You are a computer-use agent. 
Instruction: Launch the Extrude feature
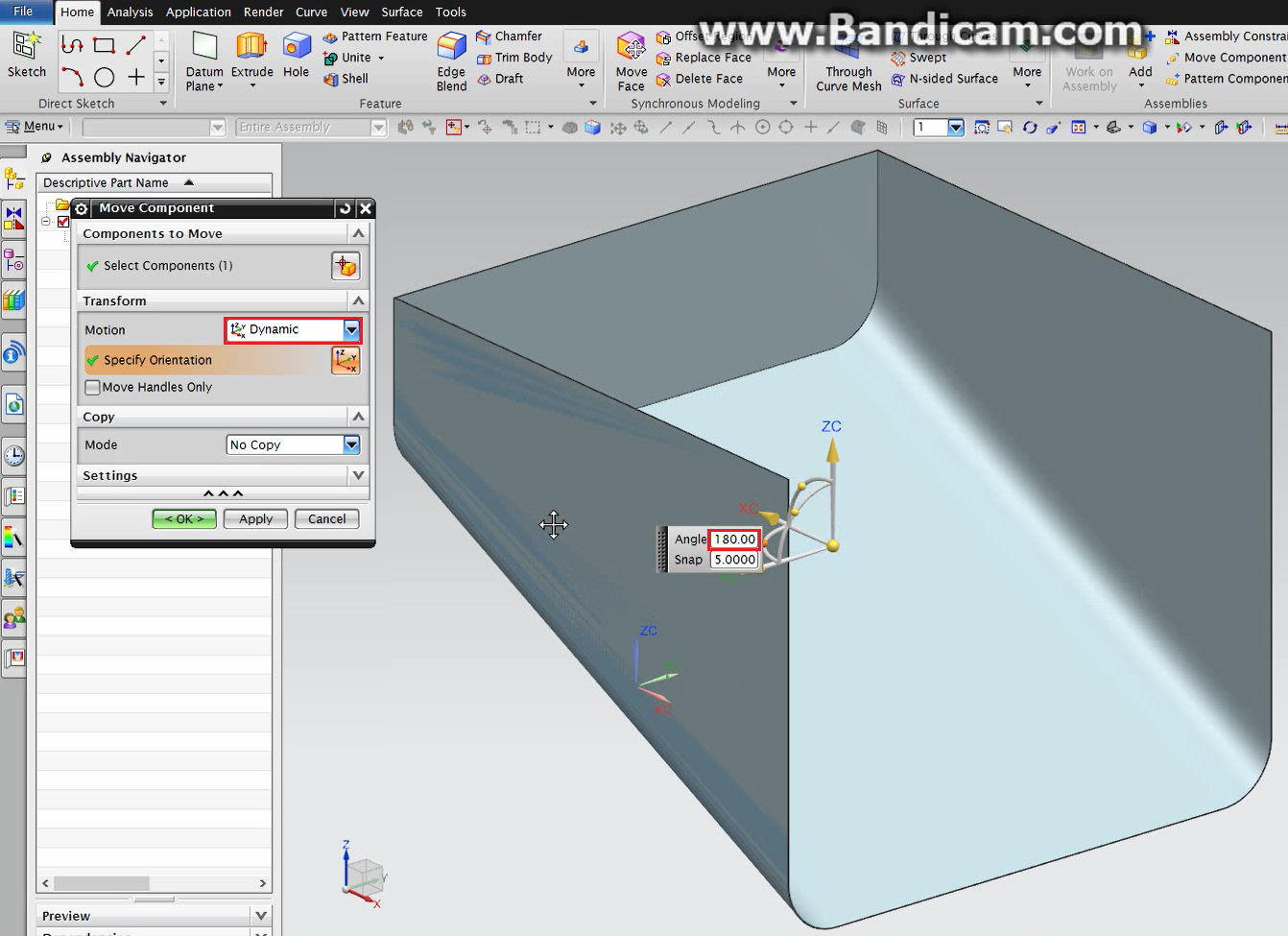pyautogui.click(x=251, y=55)
